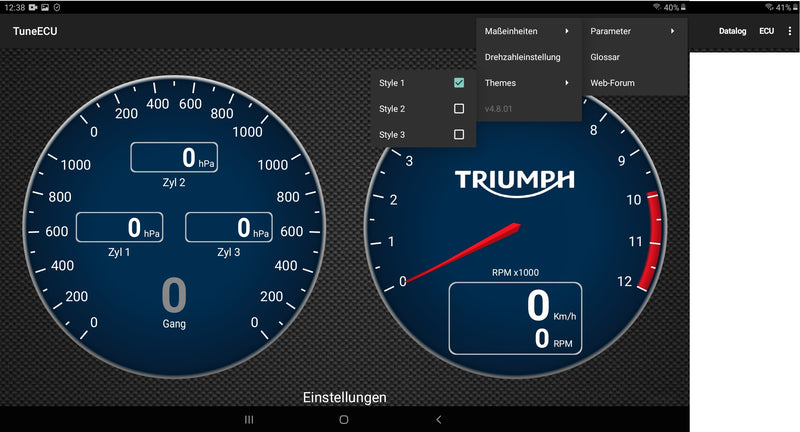Uncheck the Style 1 theme checkbox
This screenshot has width=800, height=432.
click(459, 82)
